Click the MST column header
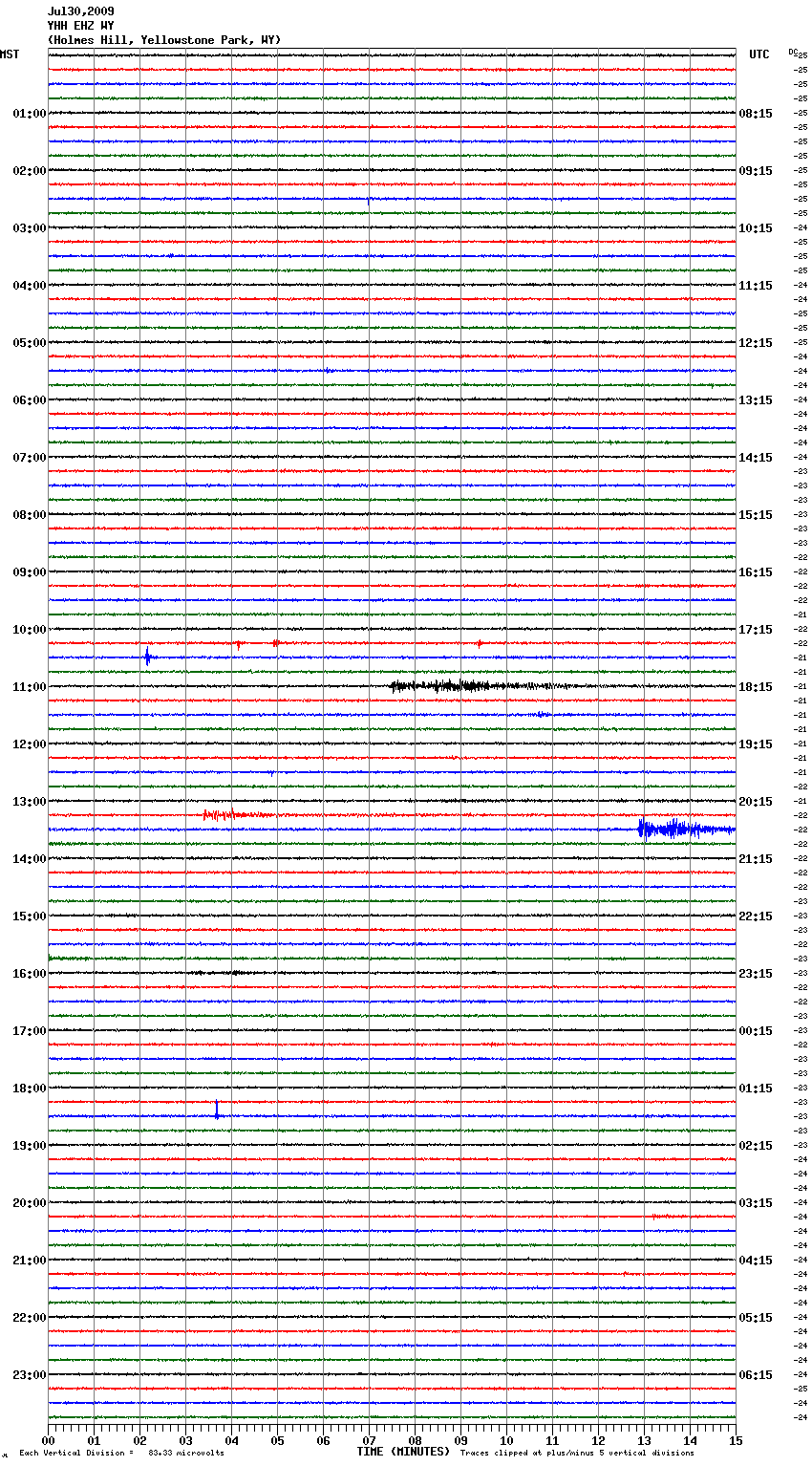 (10, 54)
